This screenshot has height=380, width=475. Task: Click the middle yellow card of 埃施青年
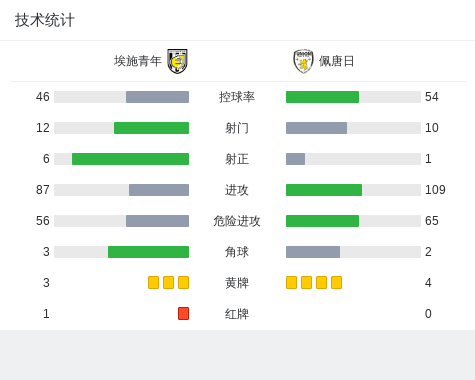coord(168,282)
